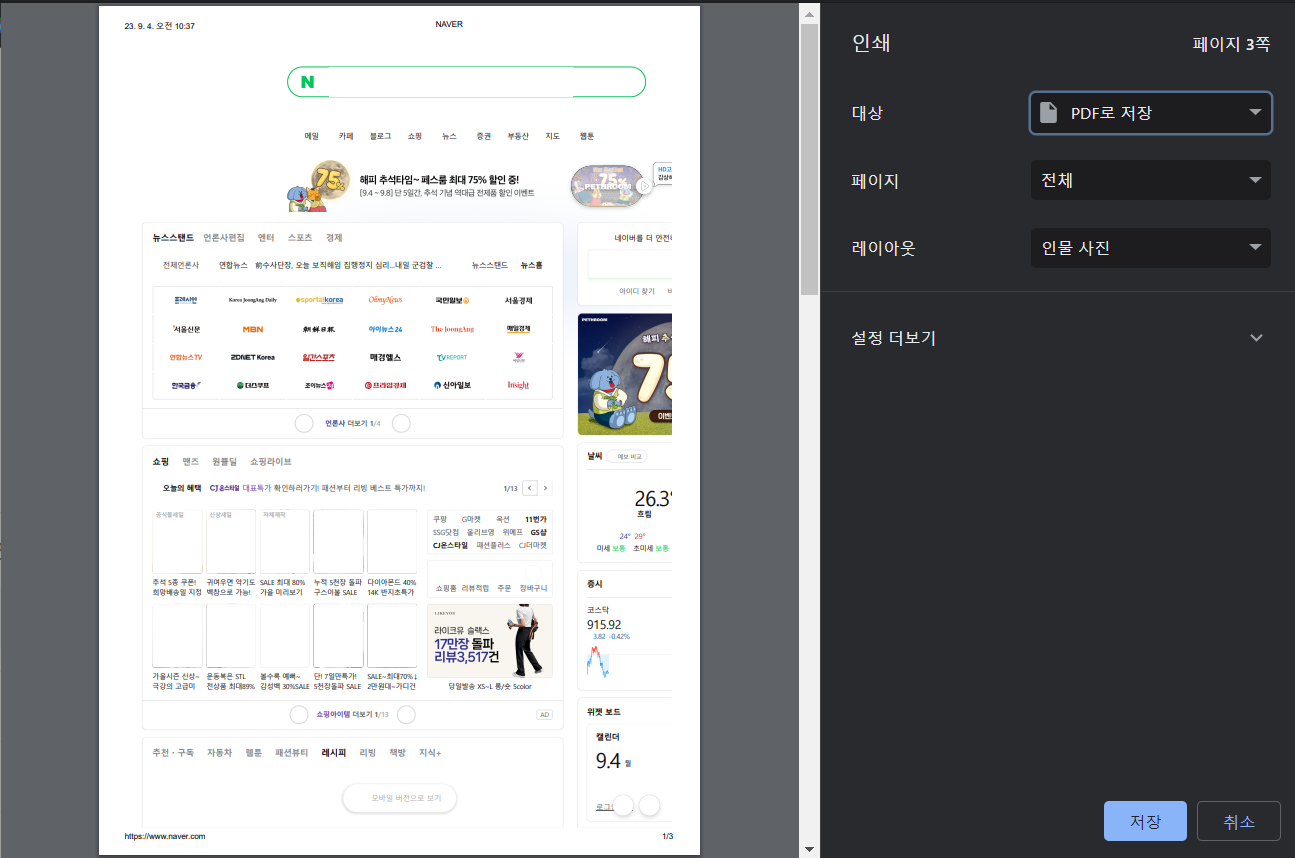This screenshot has width=1295, height=858.
Task: Click the 매경헬스 logo
Action: [x=385, y=357]
